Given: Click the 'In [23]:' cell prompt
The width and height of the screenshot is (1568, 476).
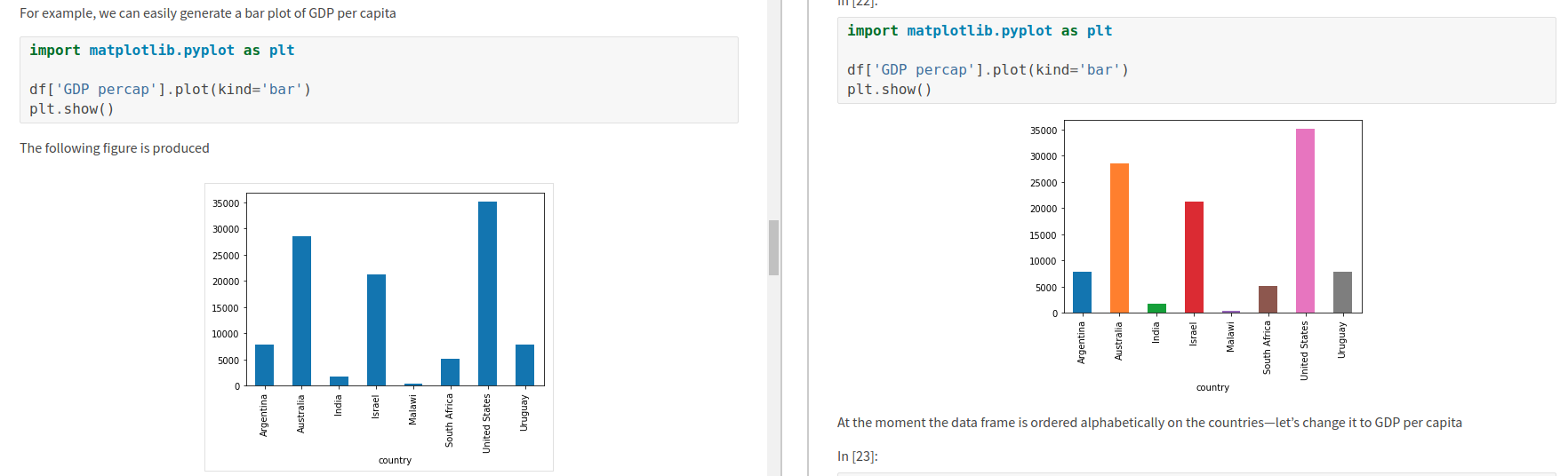Looking at the screenshot, I should [x=857, y=456].
